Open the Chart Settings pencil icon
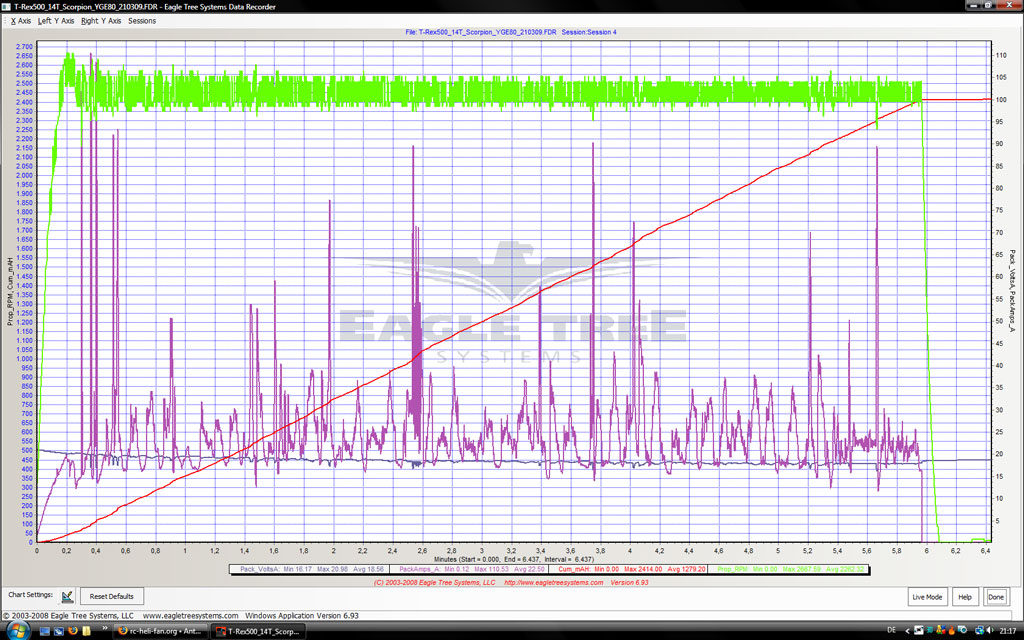This screenshot has height=640, width=1024. pos(68,597)
